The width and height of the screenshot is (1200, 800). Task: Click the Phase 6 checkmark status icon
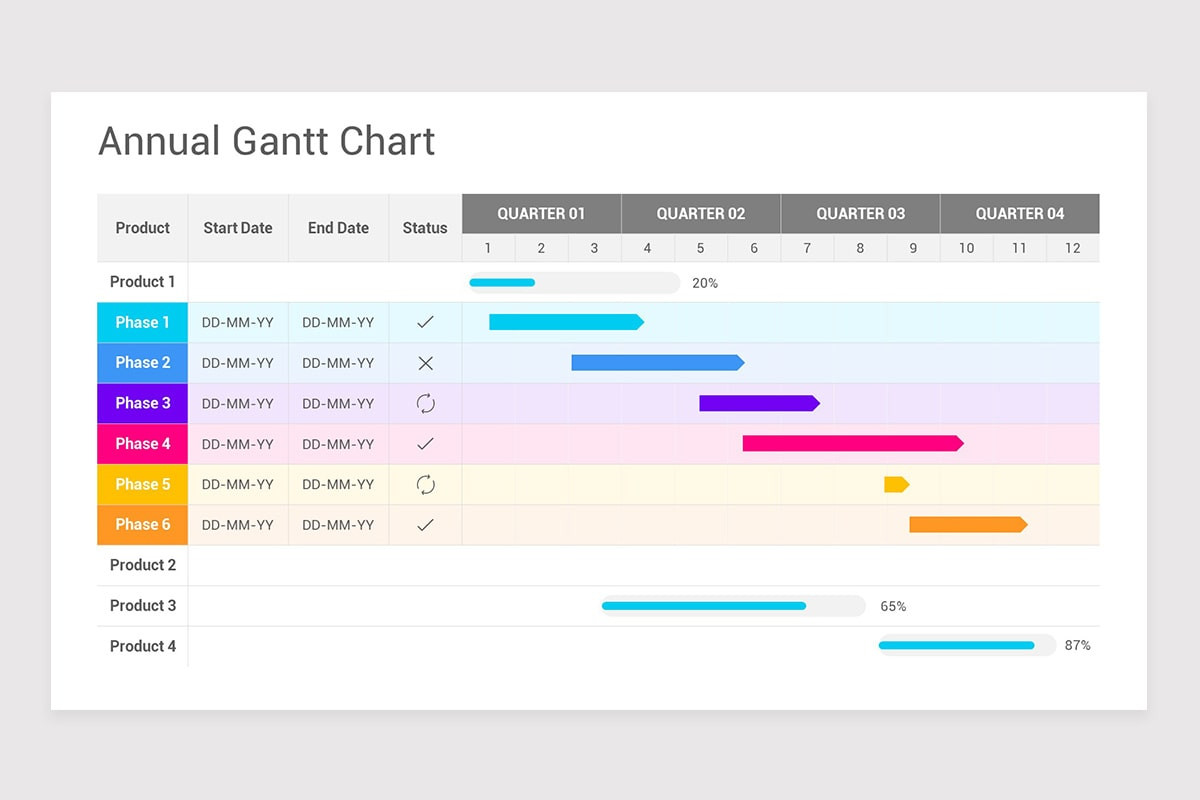(x=424, y=524)
